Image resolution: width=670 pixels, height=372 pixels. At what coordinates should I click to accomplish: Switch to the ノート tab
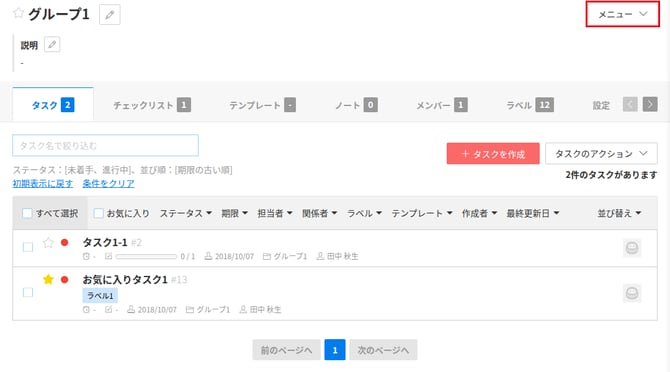[x=356, y=105]
